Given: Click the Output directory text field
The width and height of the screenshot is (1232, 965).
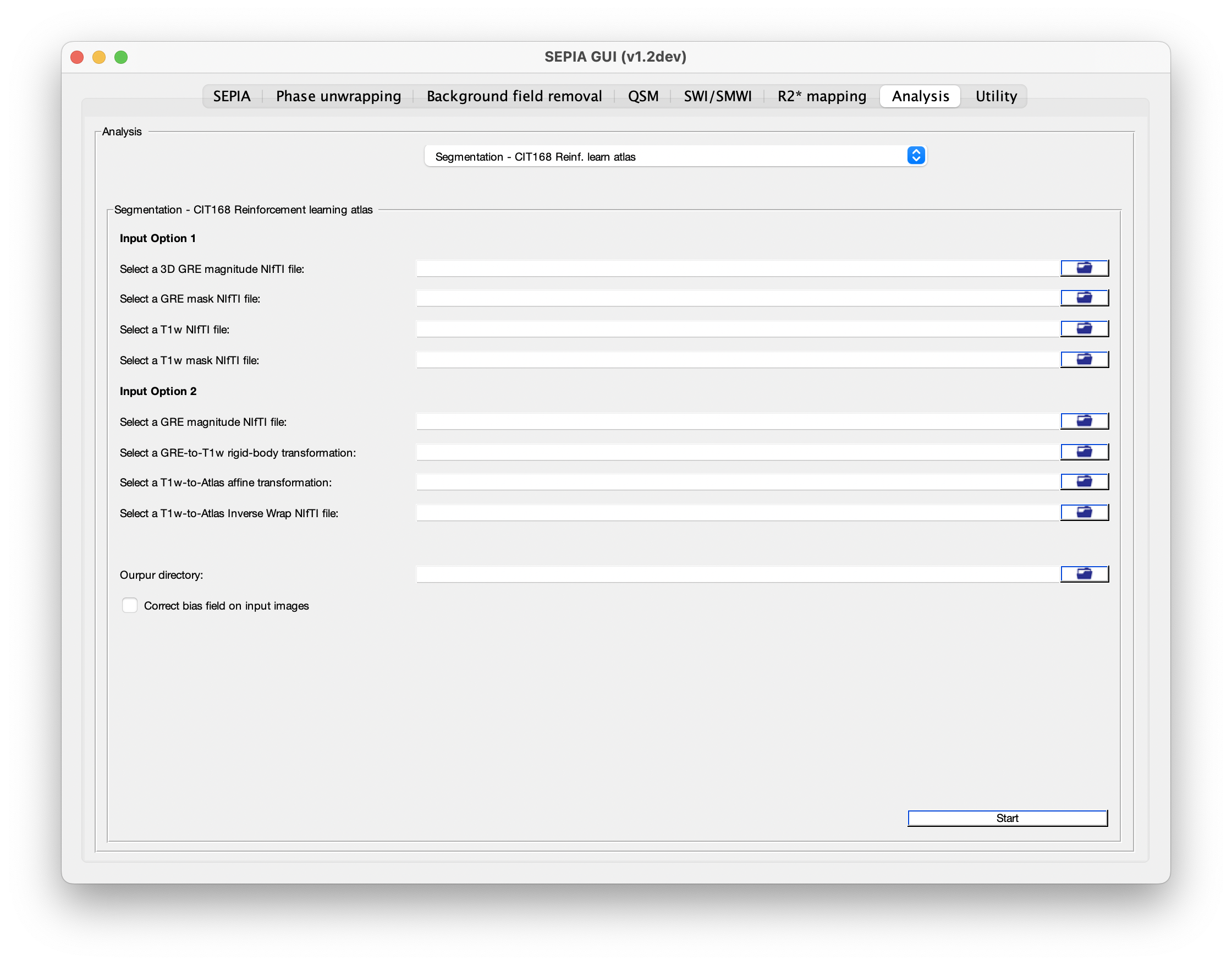Looking at the screenshot, I should [738, 574].
